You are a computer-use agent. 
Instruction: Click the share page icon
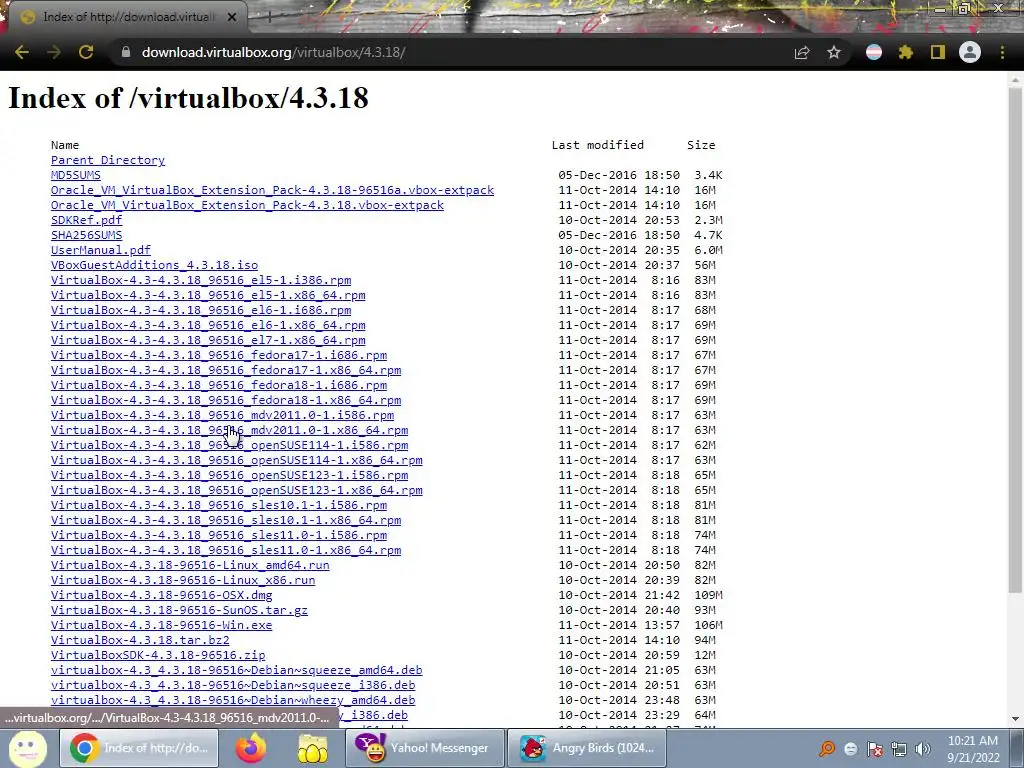click(x=802, y=52)
